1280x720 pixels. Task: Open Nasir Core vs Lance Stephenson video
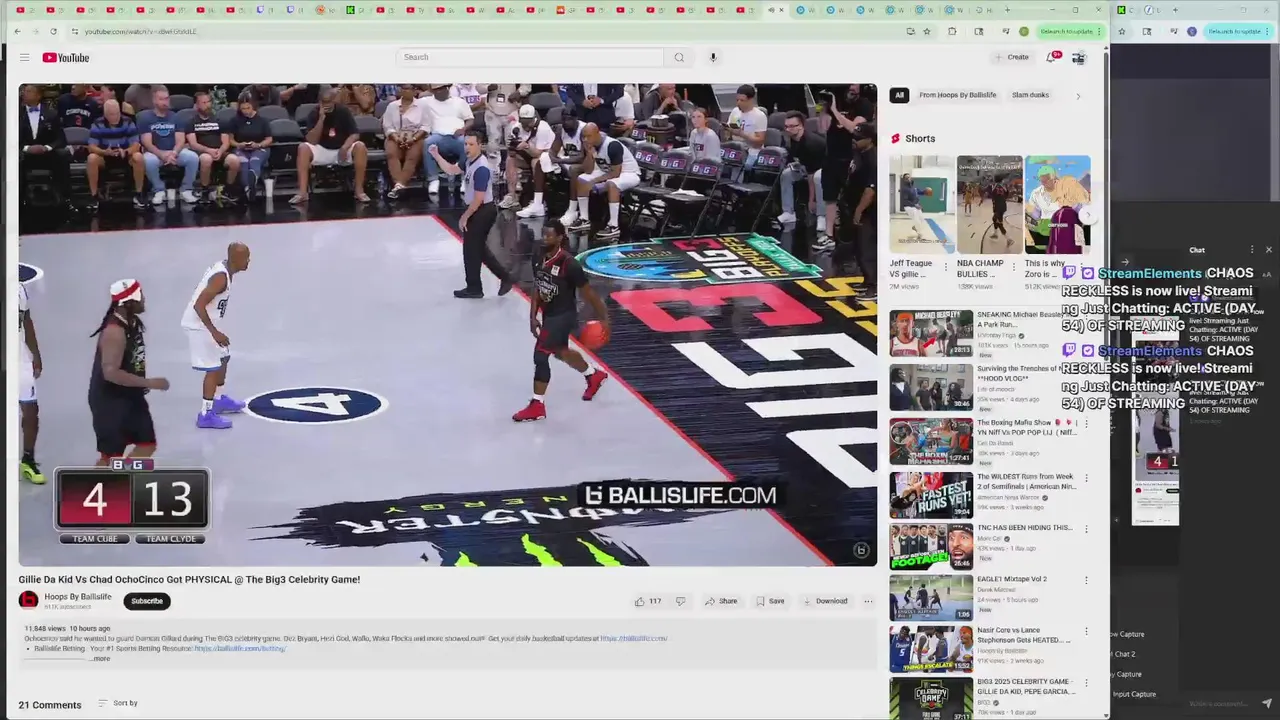(931, 649)
